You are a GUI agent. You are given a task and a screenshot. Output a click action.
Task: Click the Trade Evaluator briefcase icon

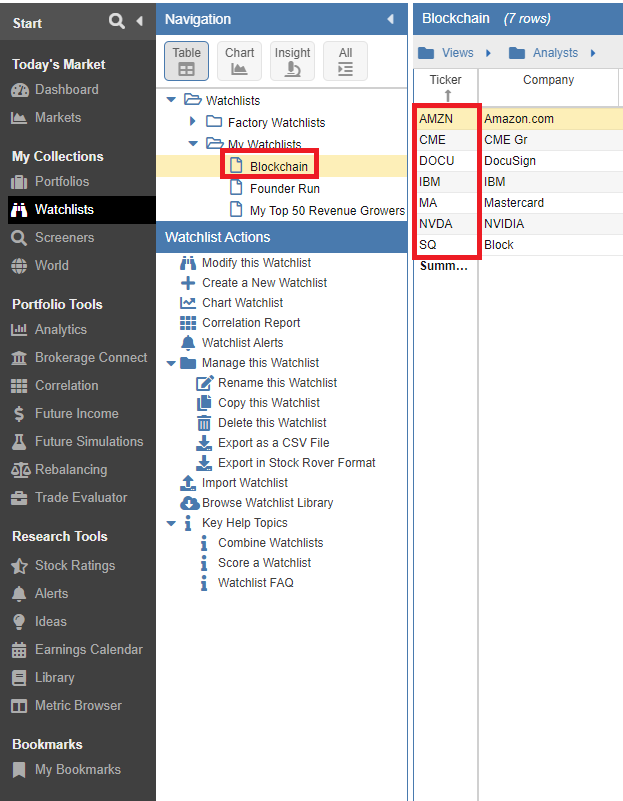(19, 498)
